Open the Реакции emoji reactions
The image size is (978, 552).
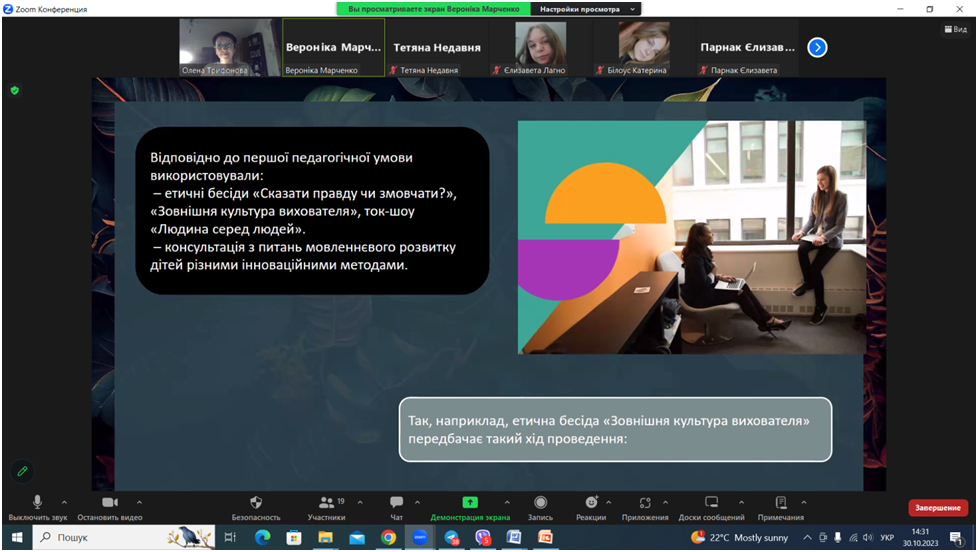[x=591, y=503]
